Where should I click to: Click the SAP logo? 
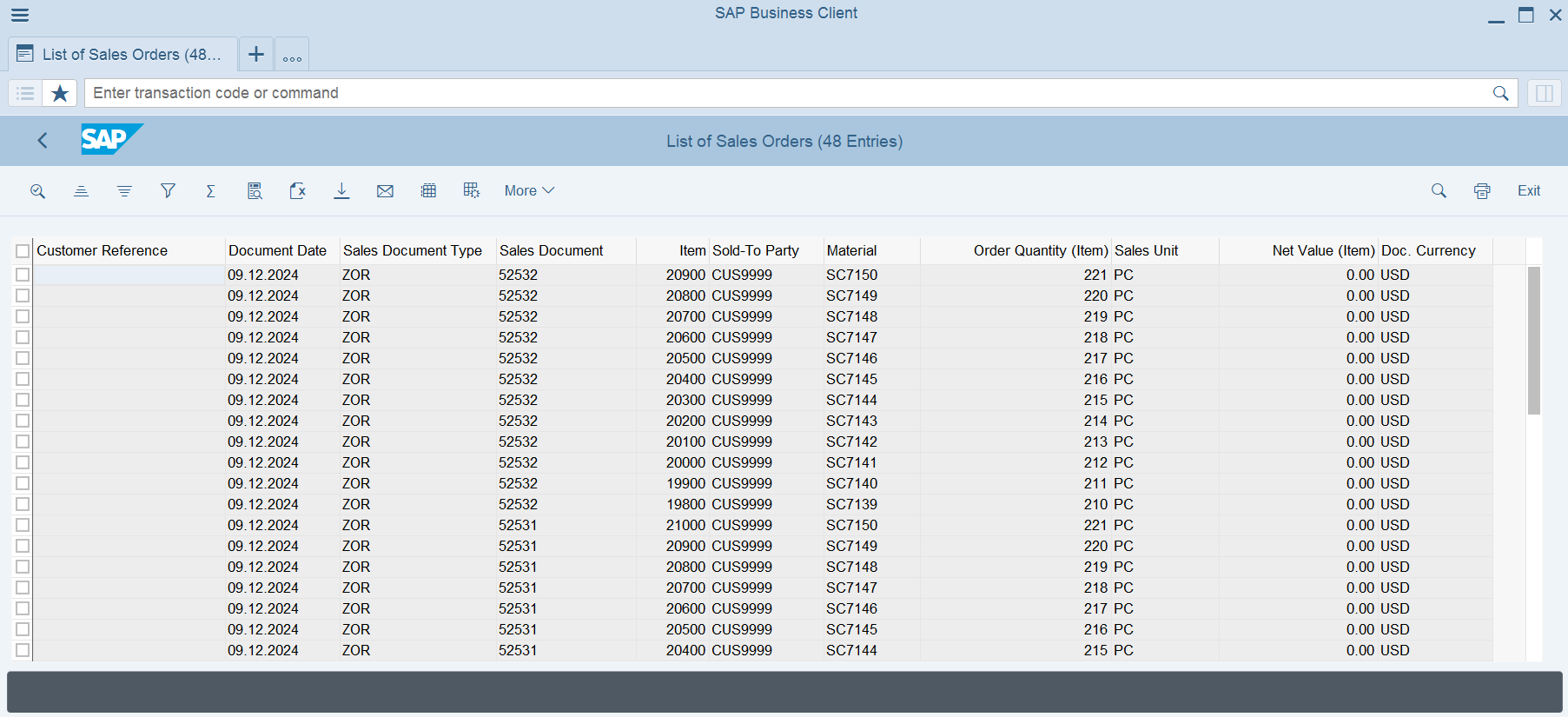112,139
